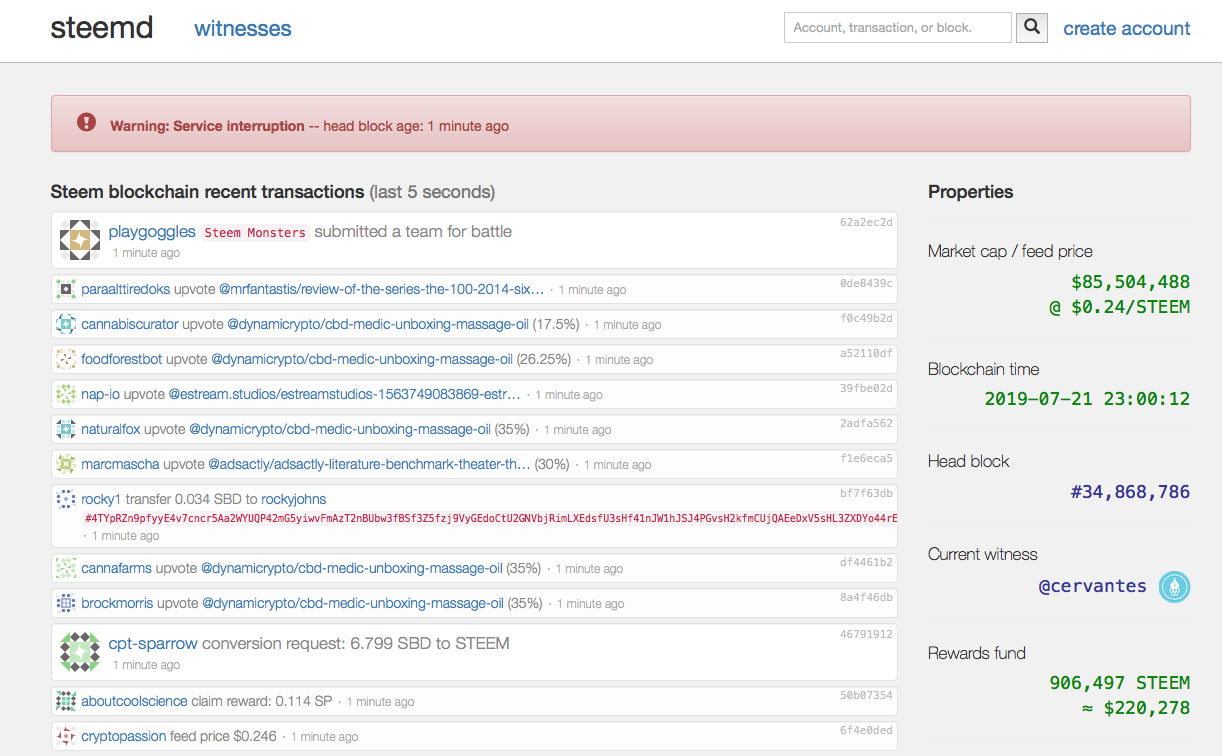1222x756 pixels.
Task: Click the Steem Monsters tag label
Action: 255,232
